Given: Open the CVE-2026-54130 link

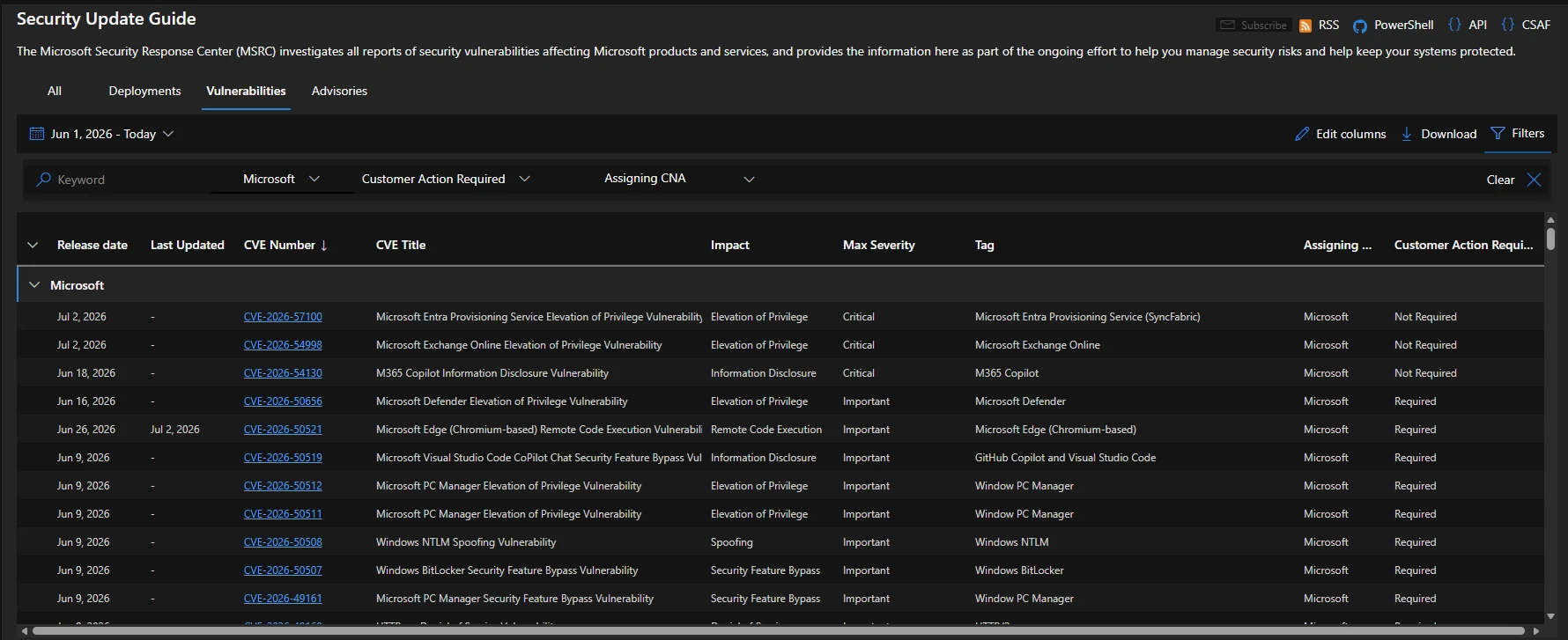Looking at the screenshot, I should pos(283,373).
